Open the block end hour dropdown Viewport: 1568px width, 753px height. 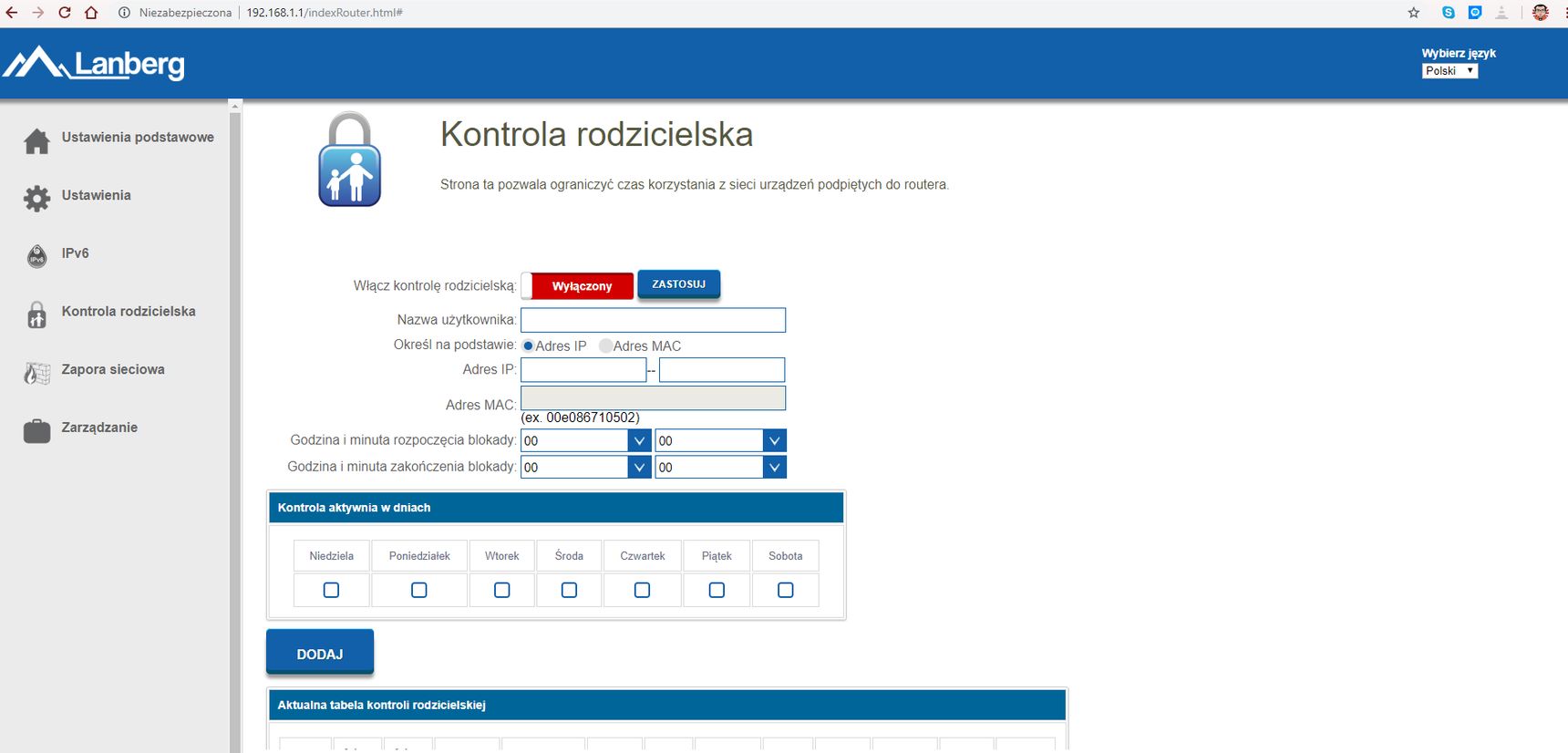point(585,467)
